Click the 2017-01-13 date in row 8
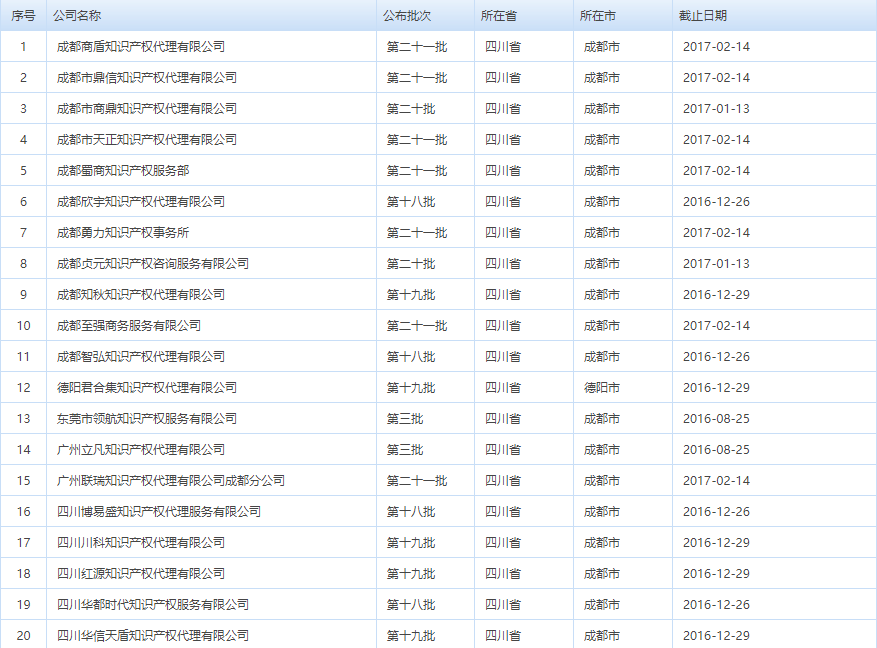The height and width of the screenshot is (648, 877). 716,264
